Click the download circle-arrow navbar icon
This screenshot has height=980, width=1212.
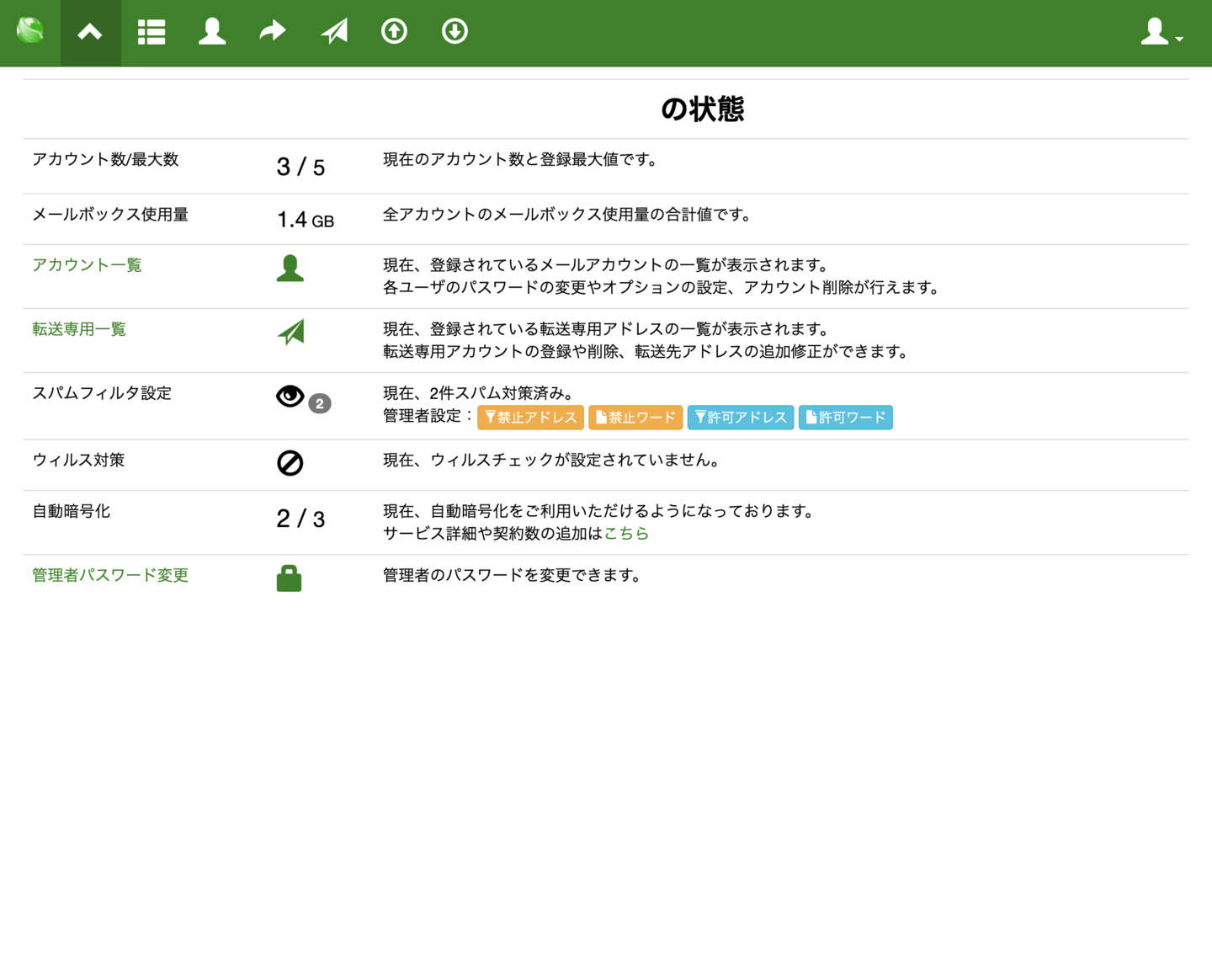click(x=454, y=32)
